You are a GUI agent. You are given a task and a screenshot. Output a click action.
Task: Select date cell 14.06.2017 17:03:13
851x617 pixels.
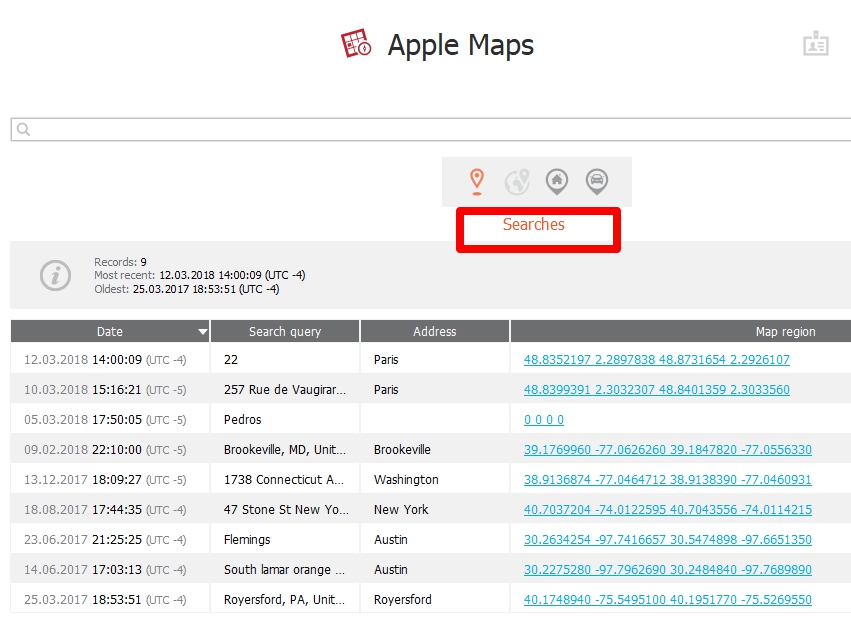(110, 569)
